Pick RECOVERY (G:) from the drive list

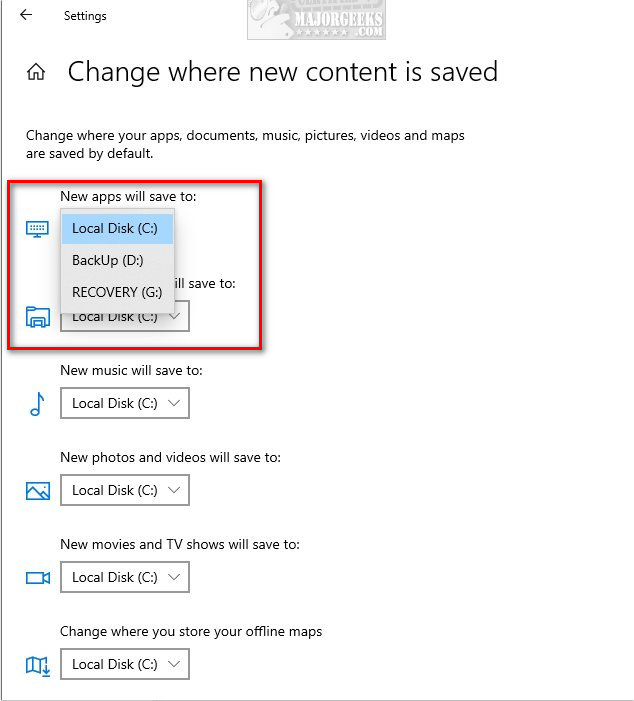[x=117, y=293]
